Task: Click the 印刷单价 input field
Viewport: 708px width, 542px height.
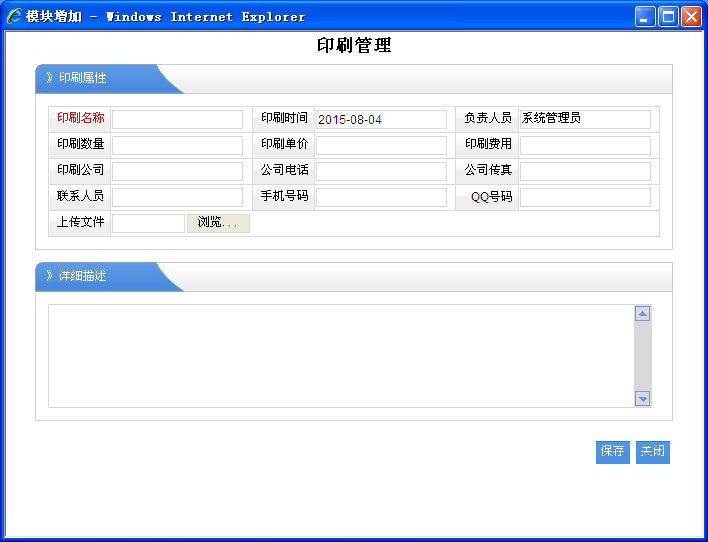Action: coord(381,146)
